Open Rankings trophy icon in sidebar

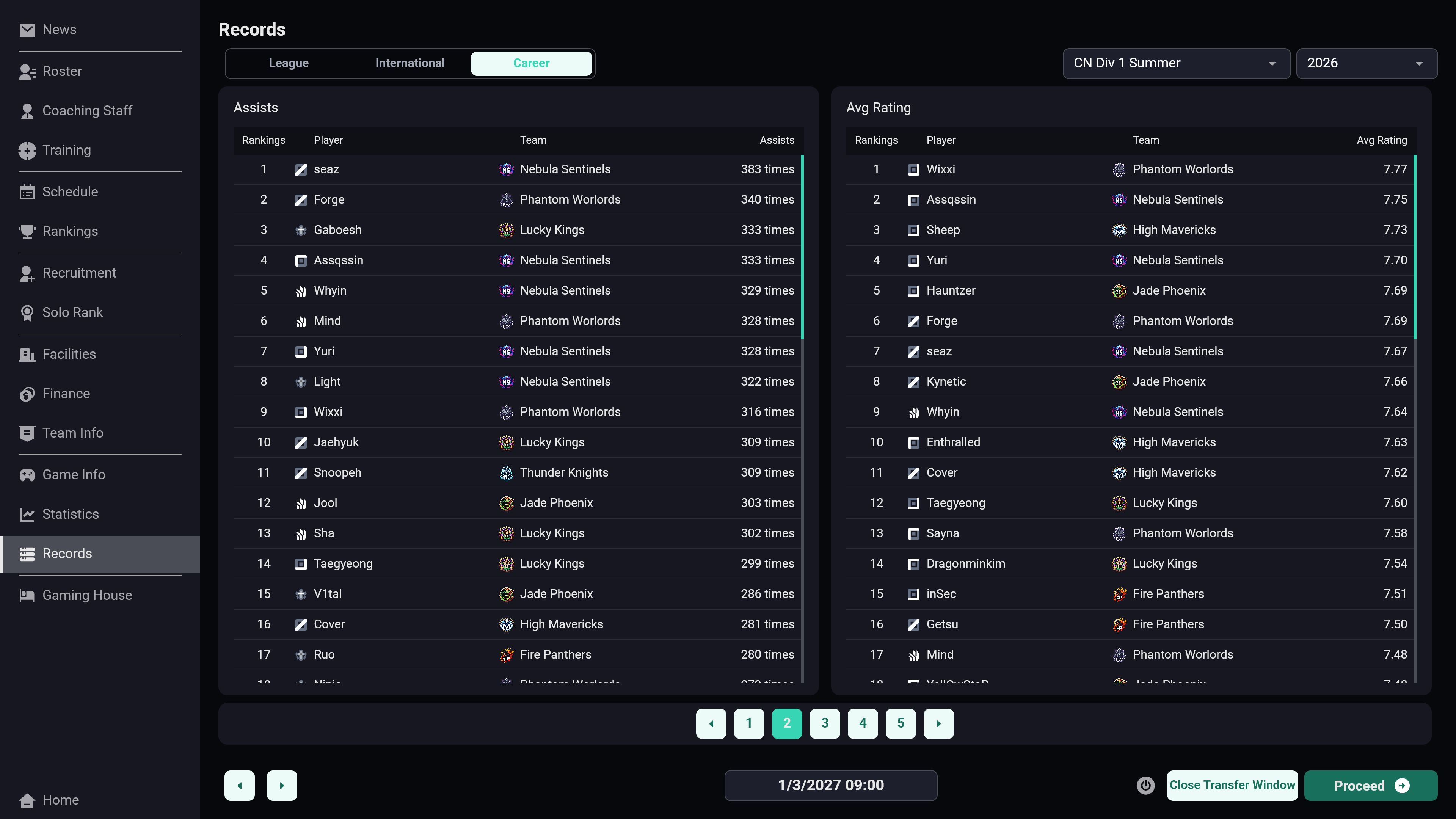tap(27, 231)
